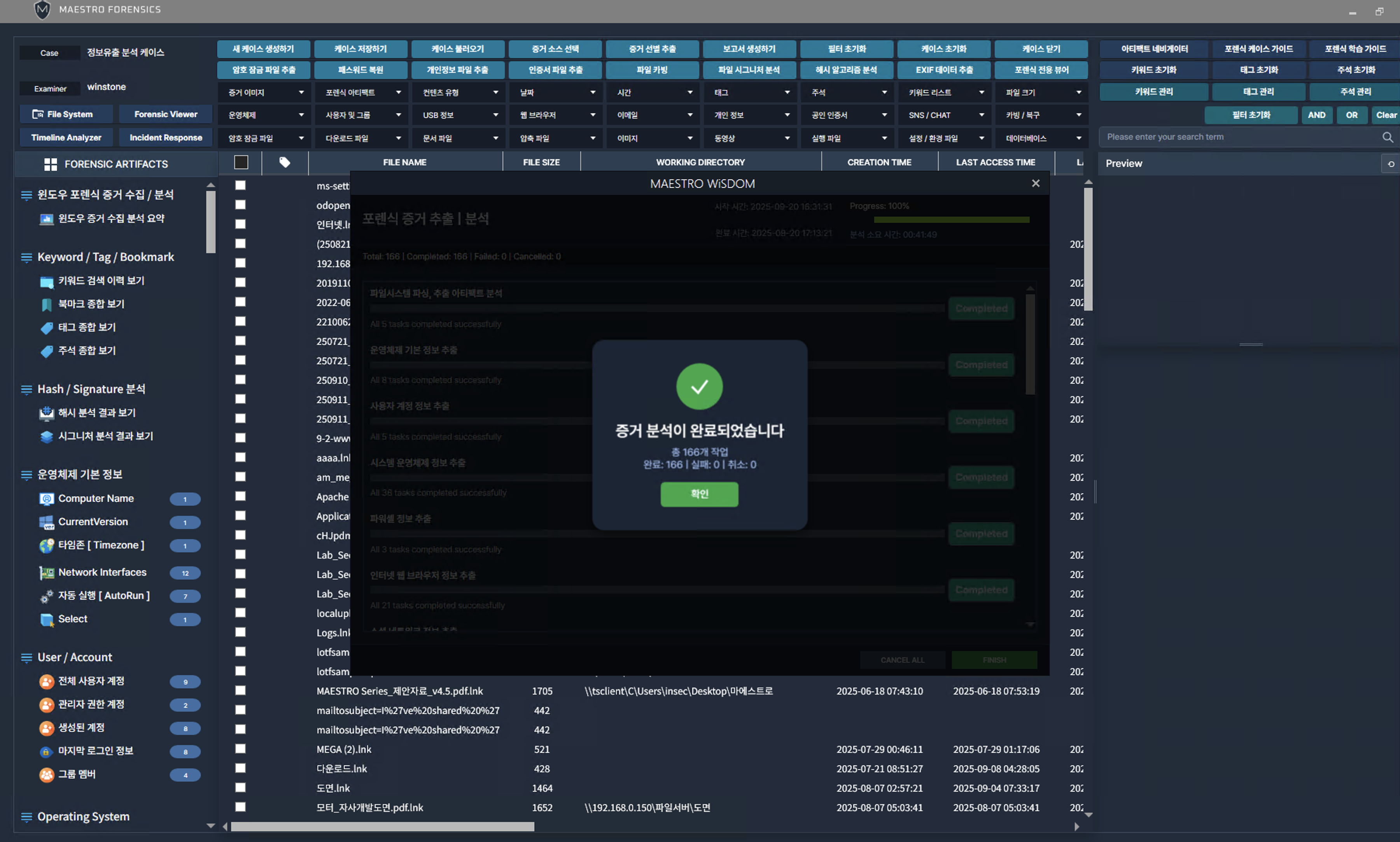Collapse the Hash / Signature 분석 section
The height and width of the screenshot is (842, 1400).
26,389
